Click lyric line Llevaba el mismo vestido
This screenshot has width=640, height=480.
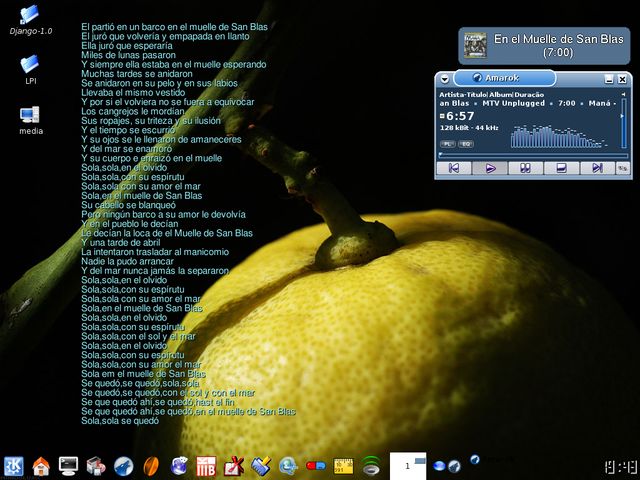(133, 93)
